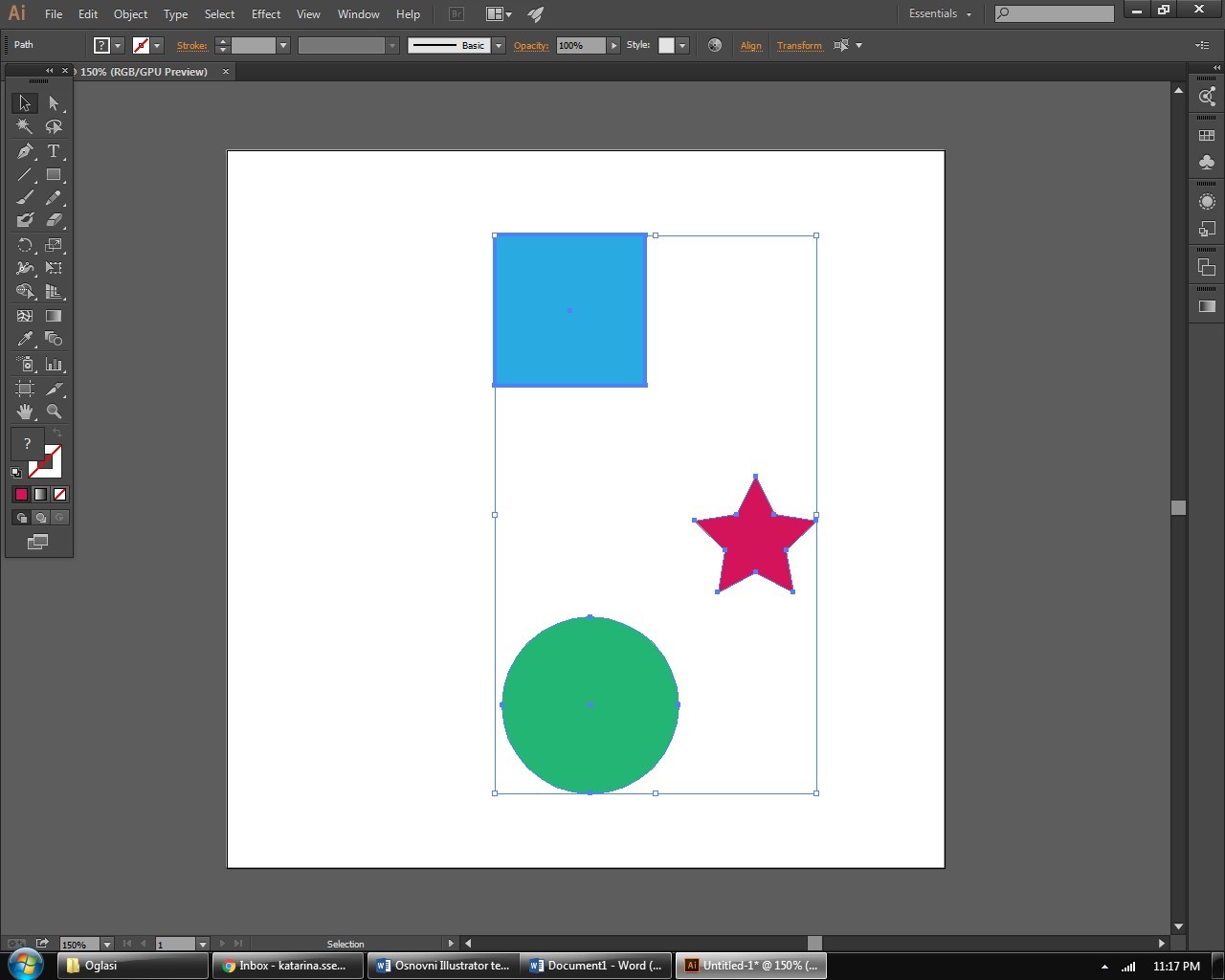Viewport: 1225px width, 980px height.
Task: Switch paint mode to Gradient
Action: 40,495
